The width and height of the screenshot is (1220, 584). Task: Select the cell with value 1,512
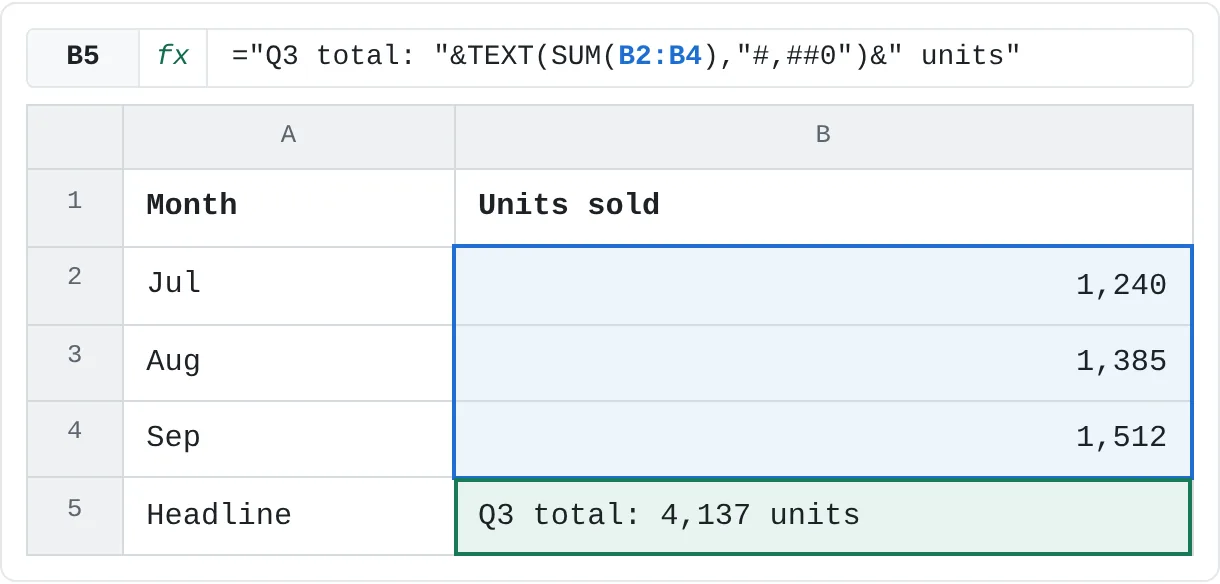tap(824, 439)
